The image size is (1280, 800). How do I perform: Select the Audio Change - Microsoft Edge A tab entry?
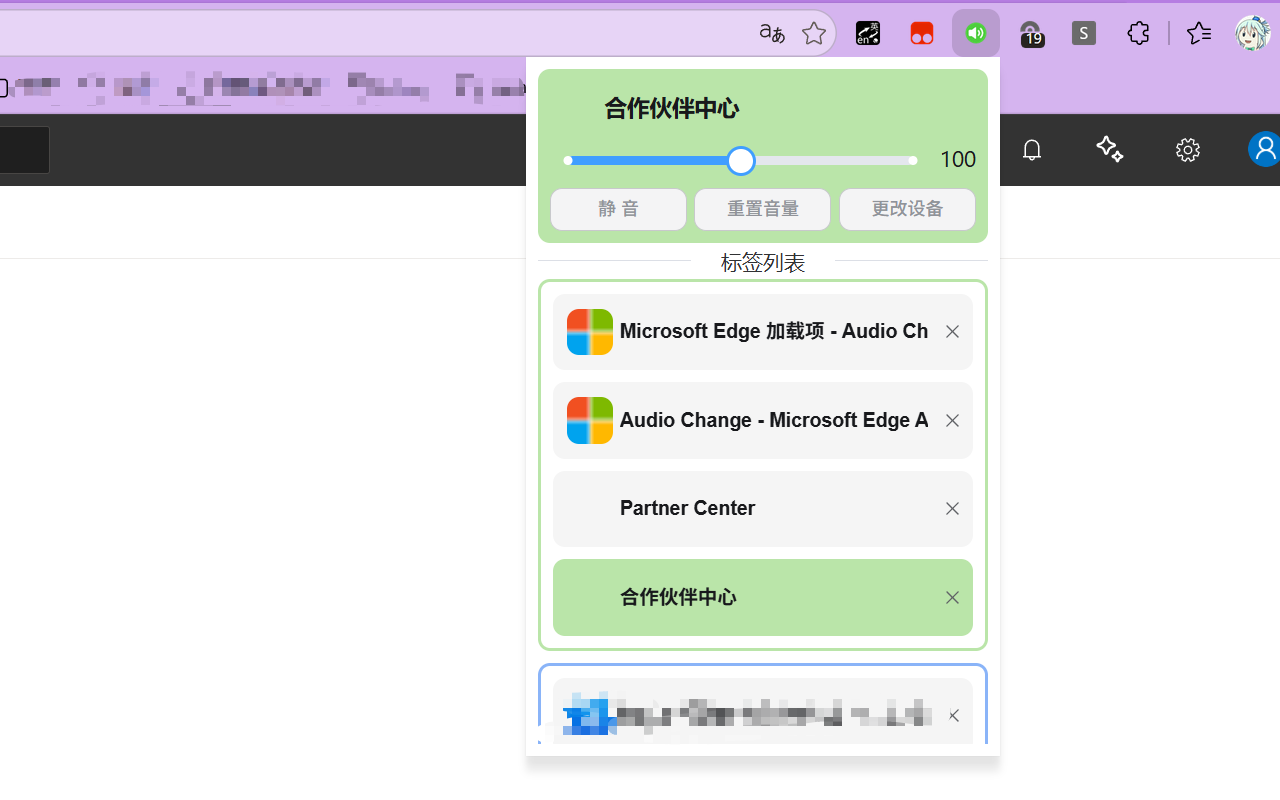tap(762, 420)
